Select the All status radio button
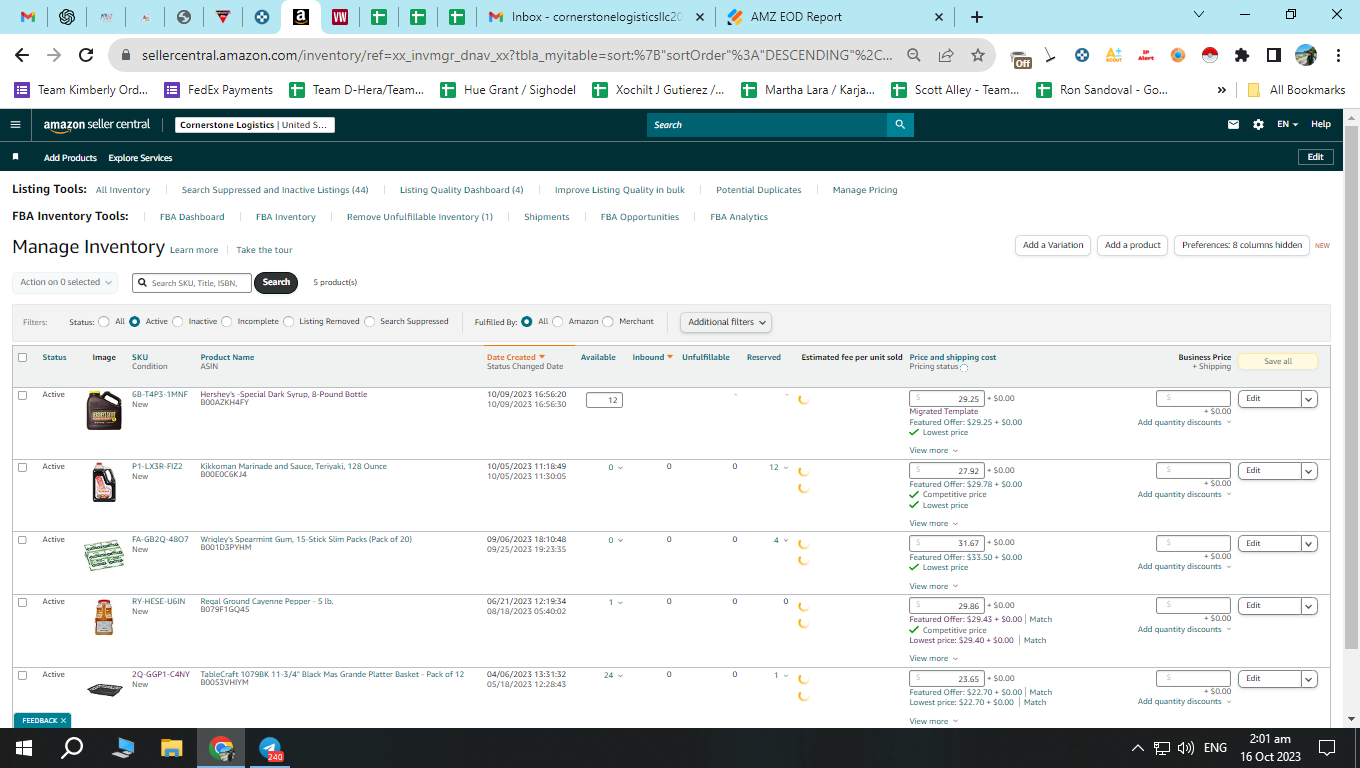Viewport: 1360px width, 768px height. pyautogui.click(x=103, y=322)
